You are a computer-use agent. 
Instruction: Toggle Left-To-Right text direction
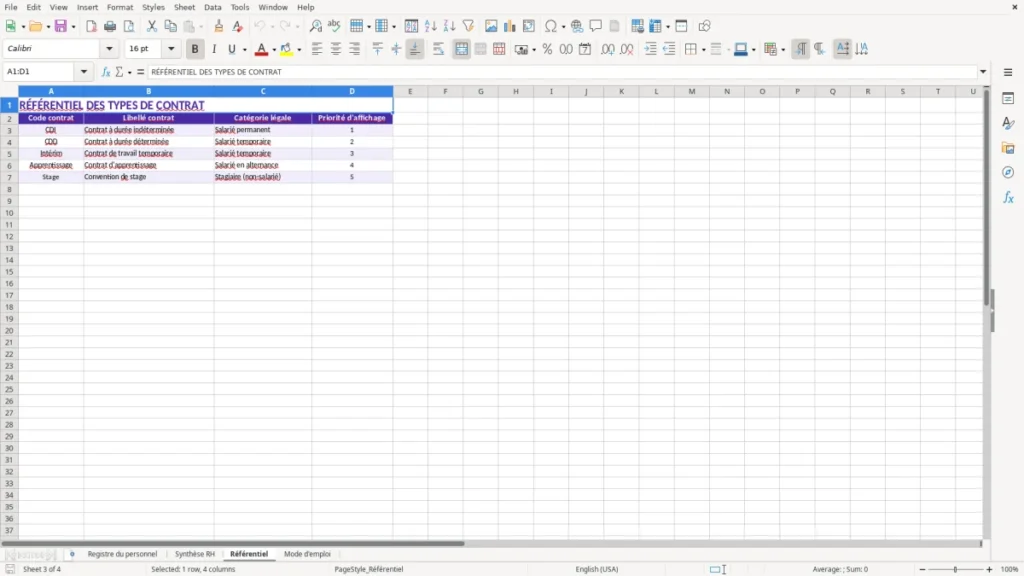[x=801, y=49]
